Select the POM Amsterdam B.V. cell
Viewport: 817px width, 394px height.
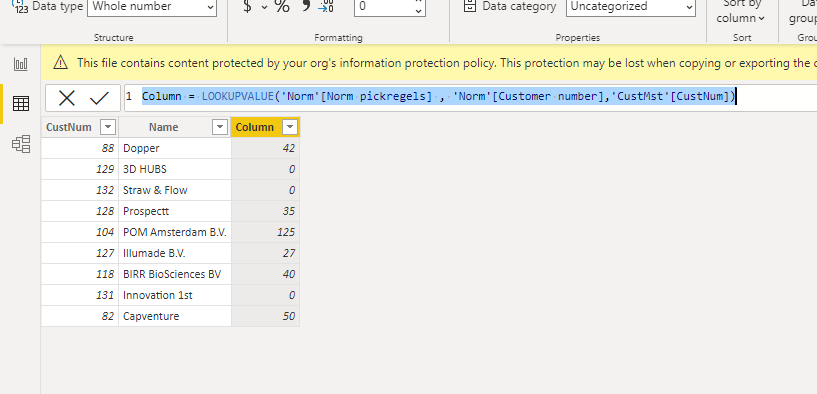pos(175,232)
